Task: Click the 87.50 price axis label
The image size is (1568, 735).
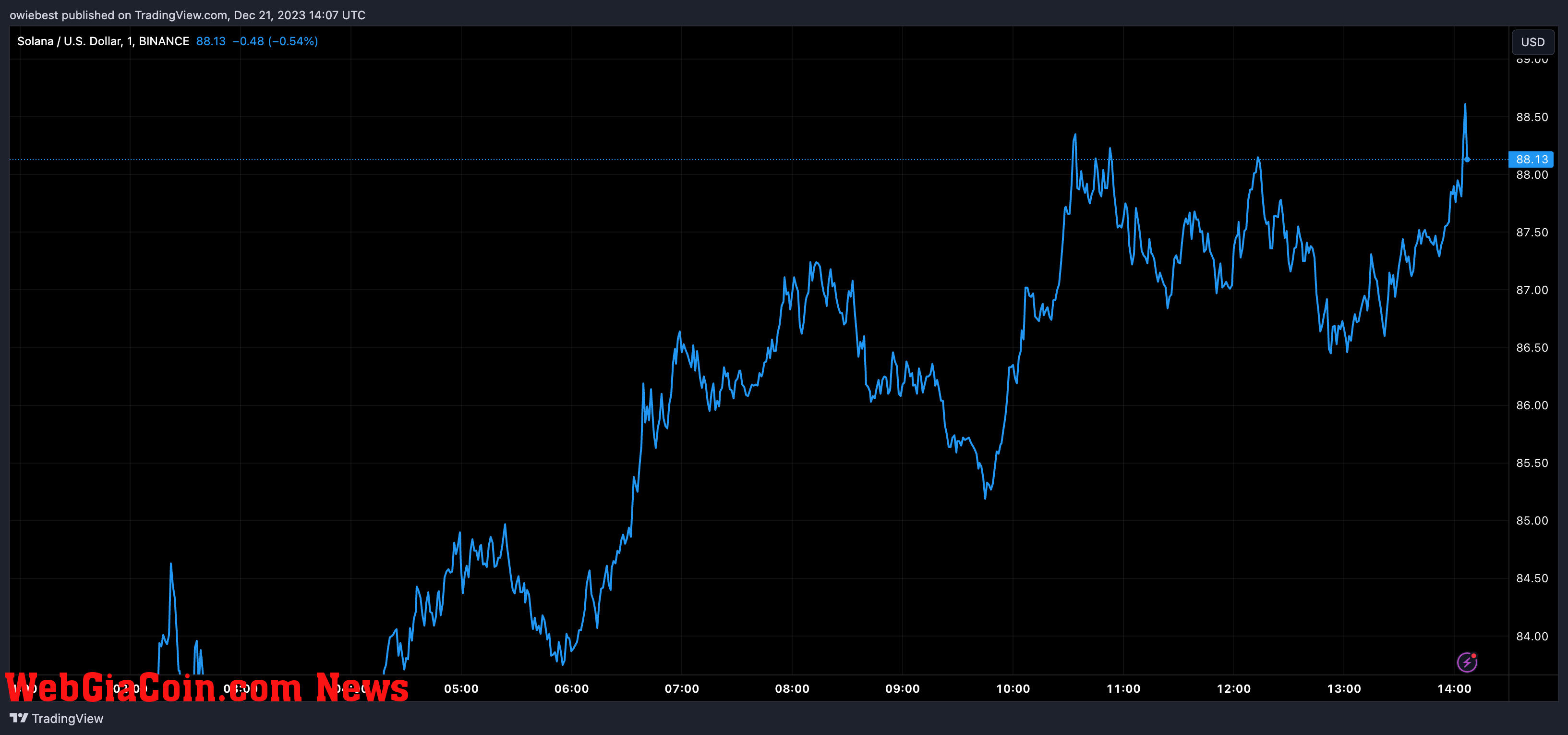Action: point(1532,233)
